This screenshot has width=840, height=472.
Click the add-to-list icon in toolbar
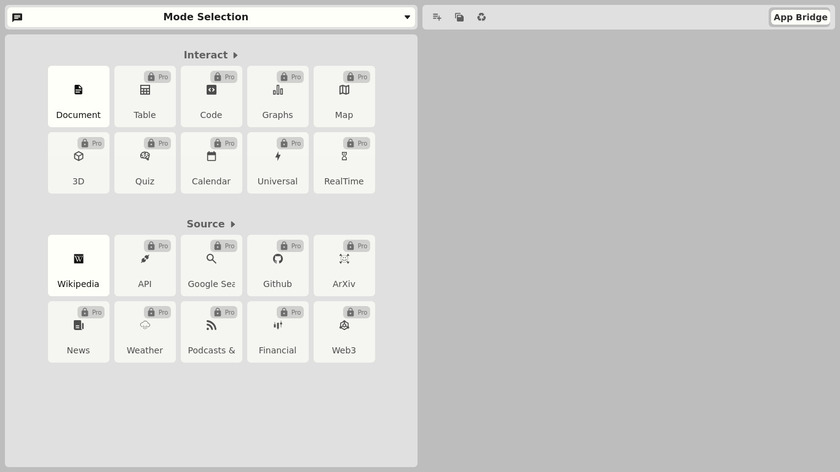437,17
